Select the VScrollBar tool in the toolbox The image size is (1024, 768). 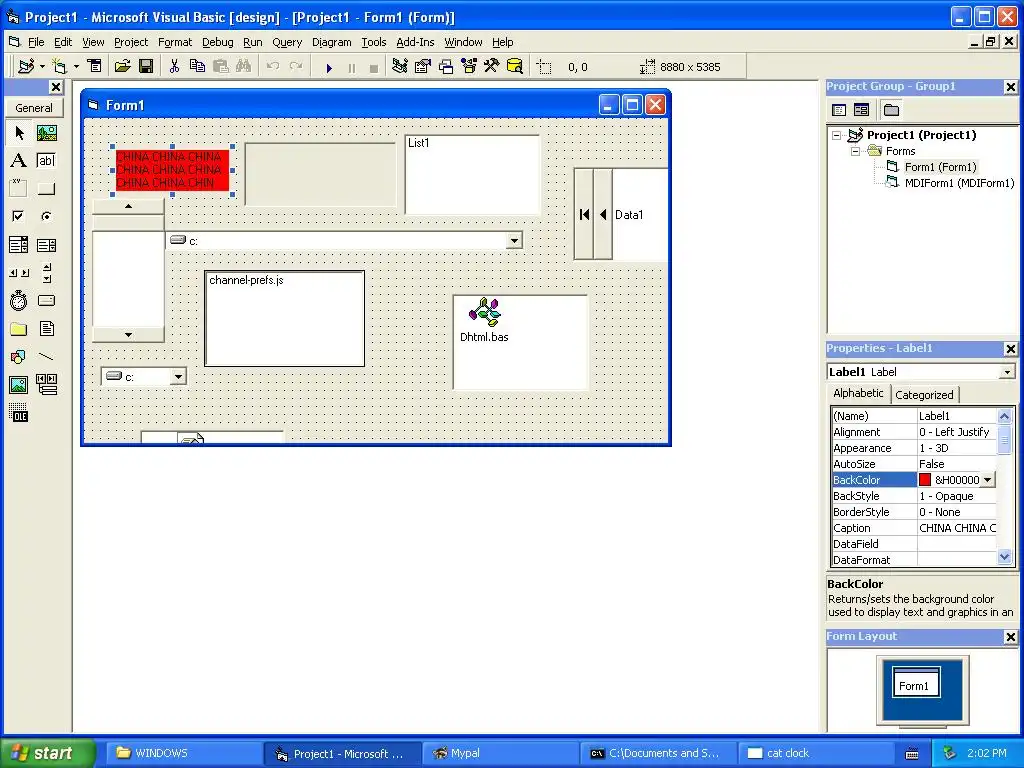[46, 273]
